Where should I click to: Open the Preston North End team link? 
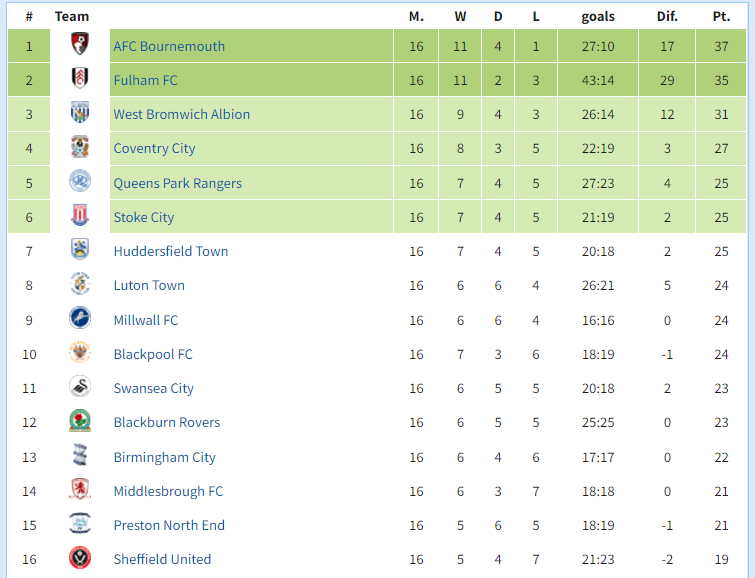click(x=169, y=525)
